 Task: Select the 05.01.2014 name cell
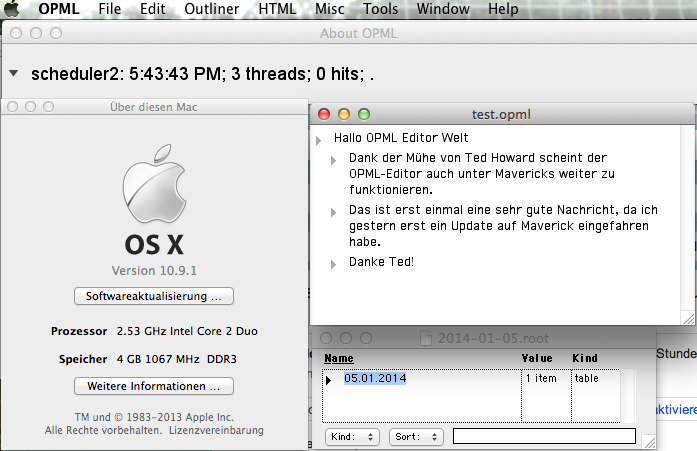[x=375, y=378]
